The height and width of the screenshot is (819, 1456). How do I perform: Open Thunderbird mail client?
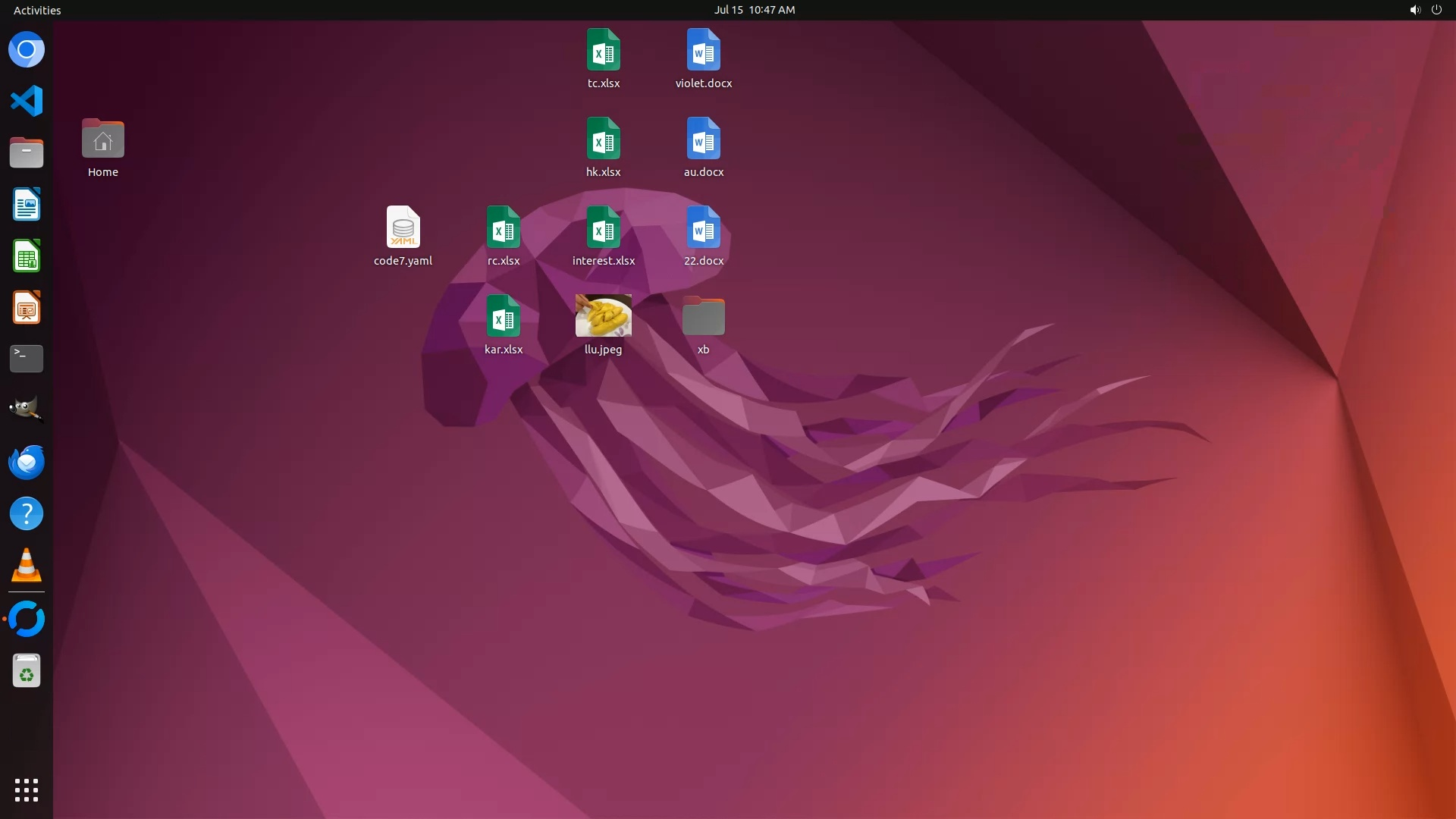27,462
